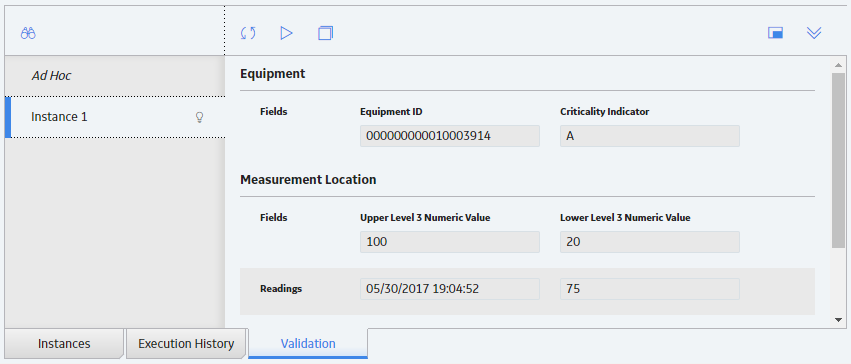The image size is (851, 364).
Task: Select Instance 1 in the list
Action: [x=115, y=117]
